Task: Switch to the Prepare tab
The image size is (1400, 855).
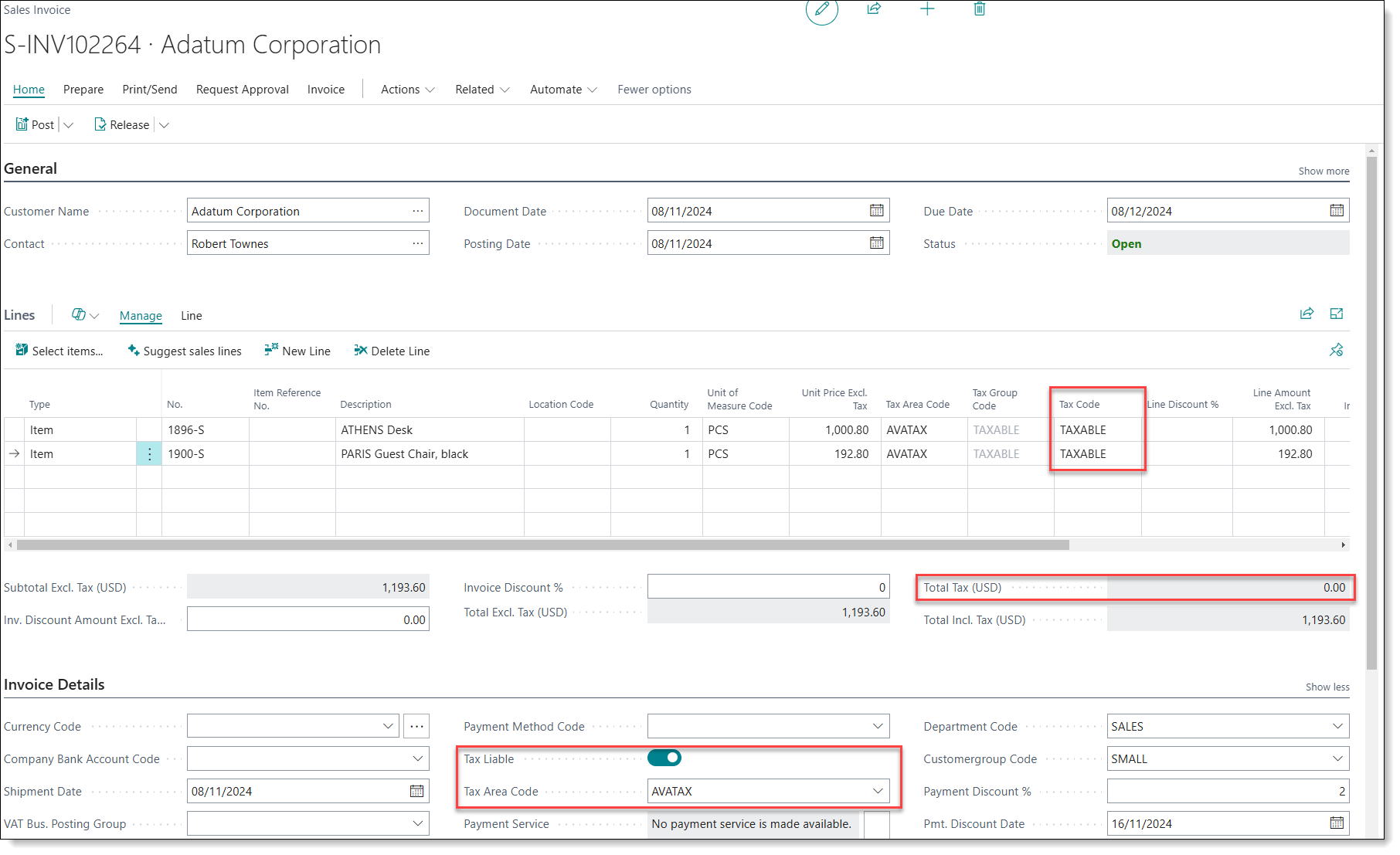Action: click(83, 90)
